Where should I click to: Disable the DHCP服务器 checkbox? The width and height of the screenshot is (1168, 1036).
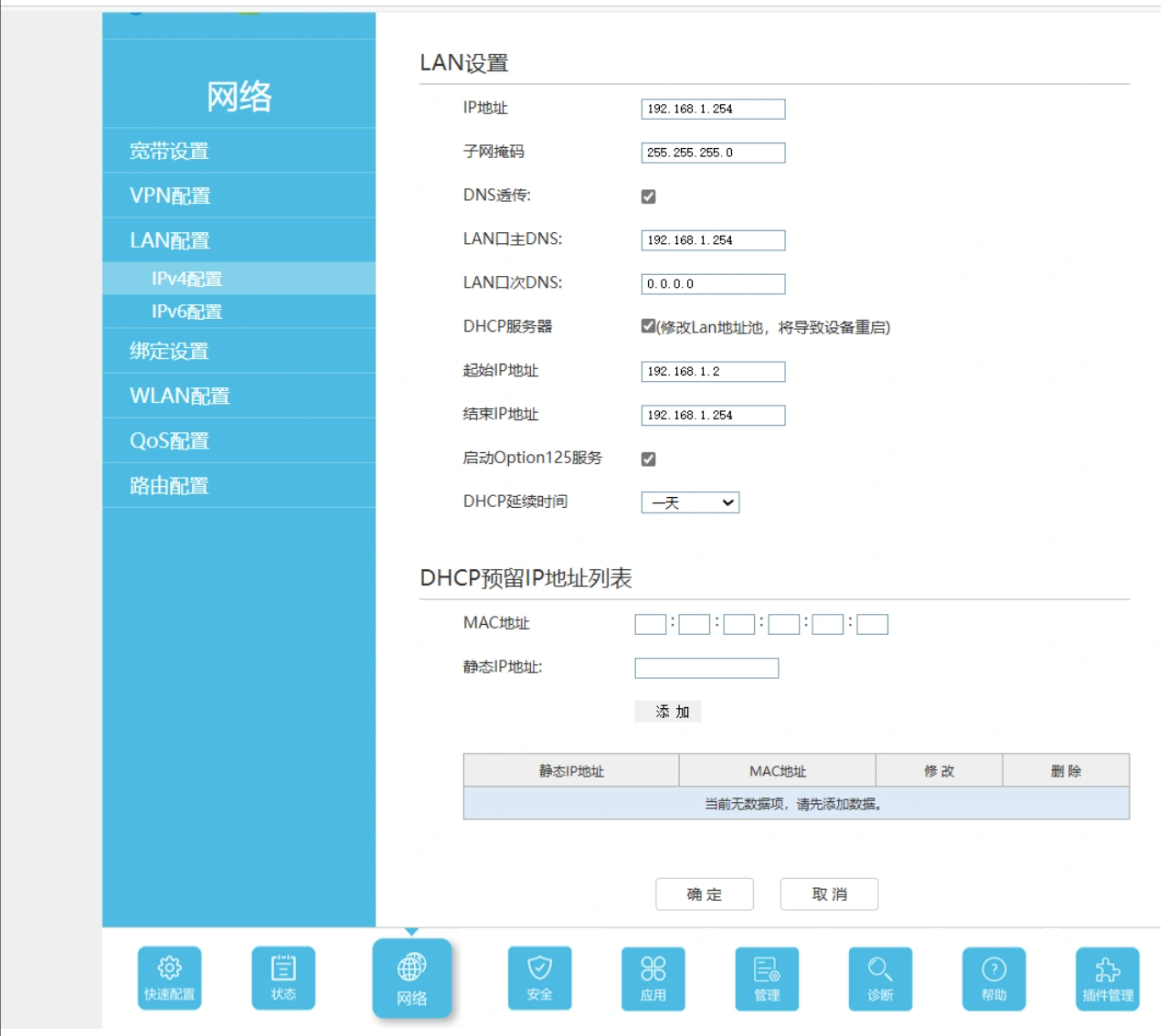649,326
